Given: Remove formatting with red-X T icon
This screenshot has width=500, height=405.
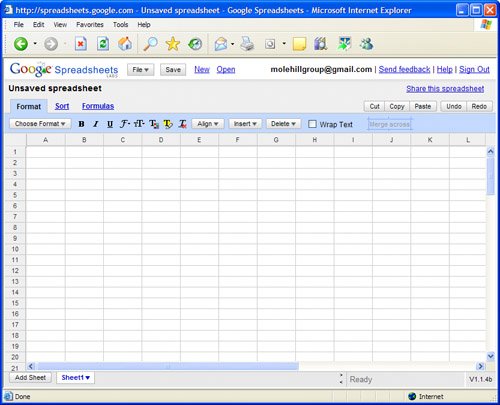Looking at the screenshot, I should click(182, 124).
